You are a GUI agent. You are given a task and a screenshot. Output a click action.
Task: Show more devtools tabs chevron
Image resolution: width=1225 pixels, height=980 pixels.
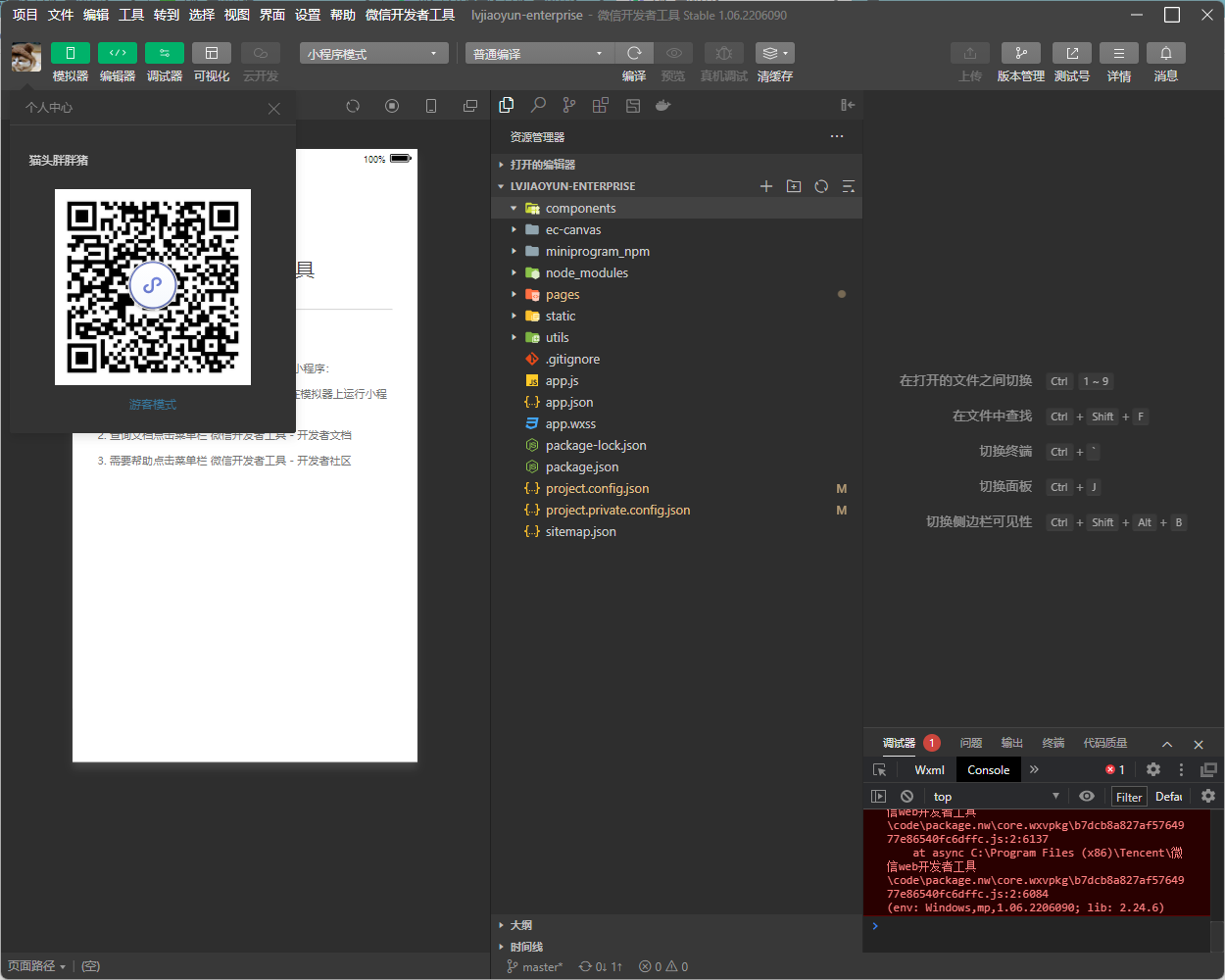click(x=1034, y=769)
